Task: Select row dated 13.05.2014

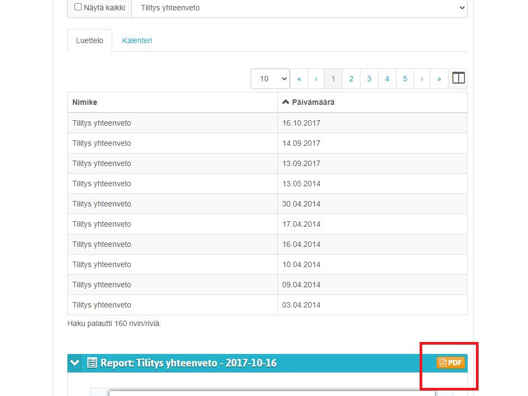Action: (x=267, y=184)
